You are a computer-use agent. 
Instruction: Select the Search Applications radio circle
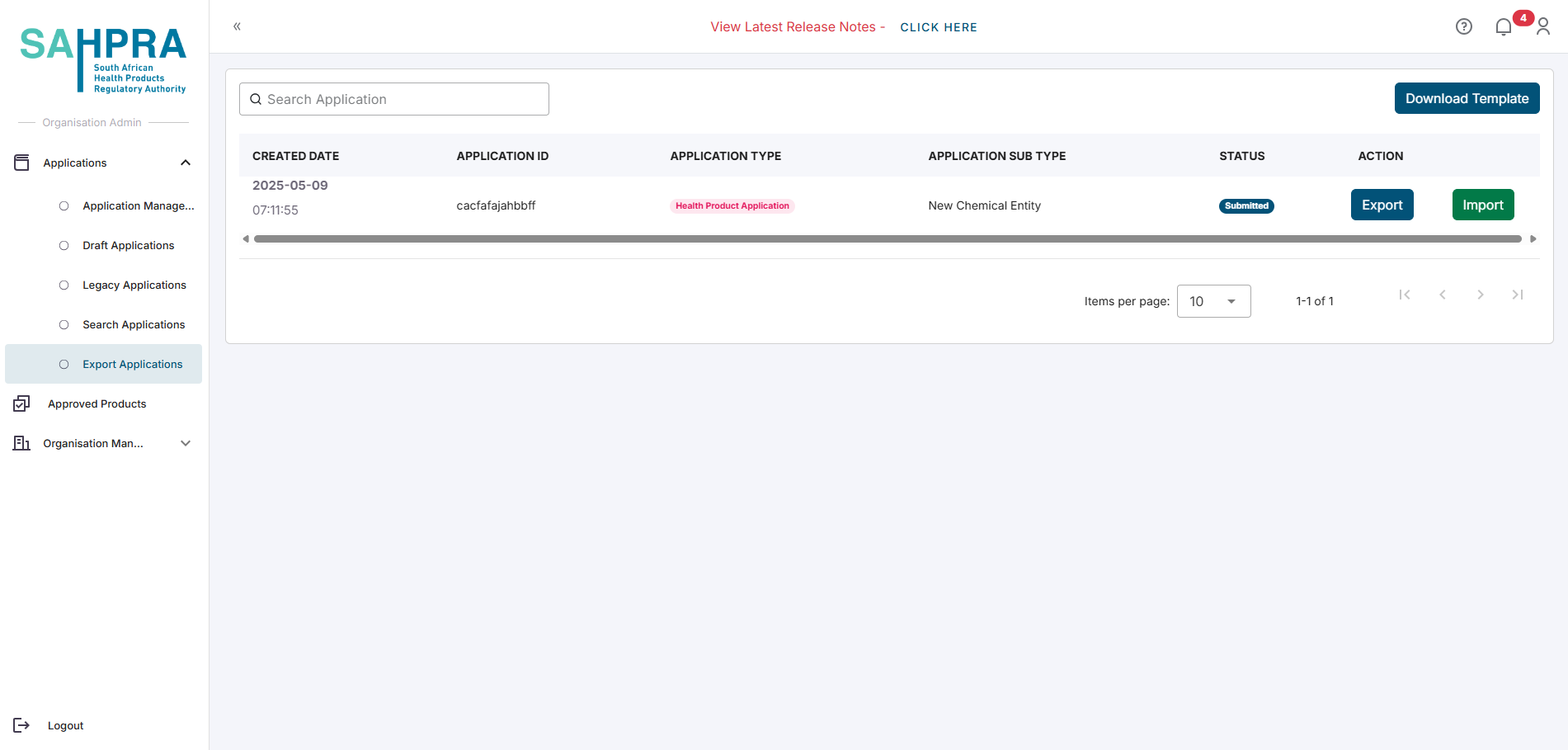64,324
